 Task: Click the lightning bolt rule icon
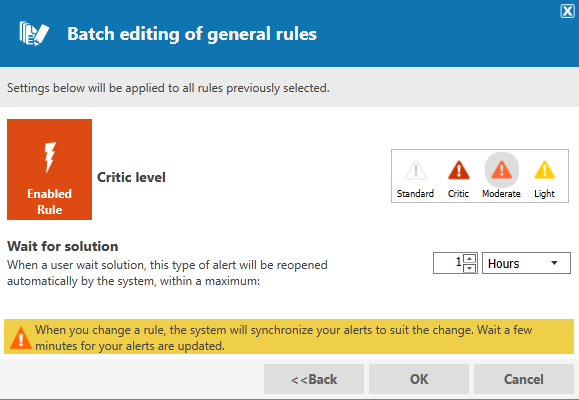pyautogui.click(x=49, y=157)
